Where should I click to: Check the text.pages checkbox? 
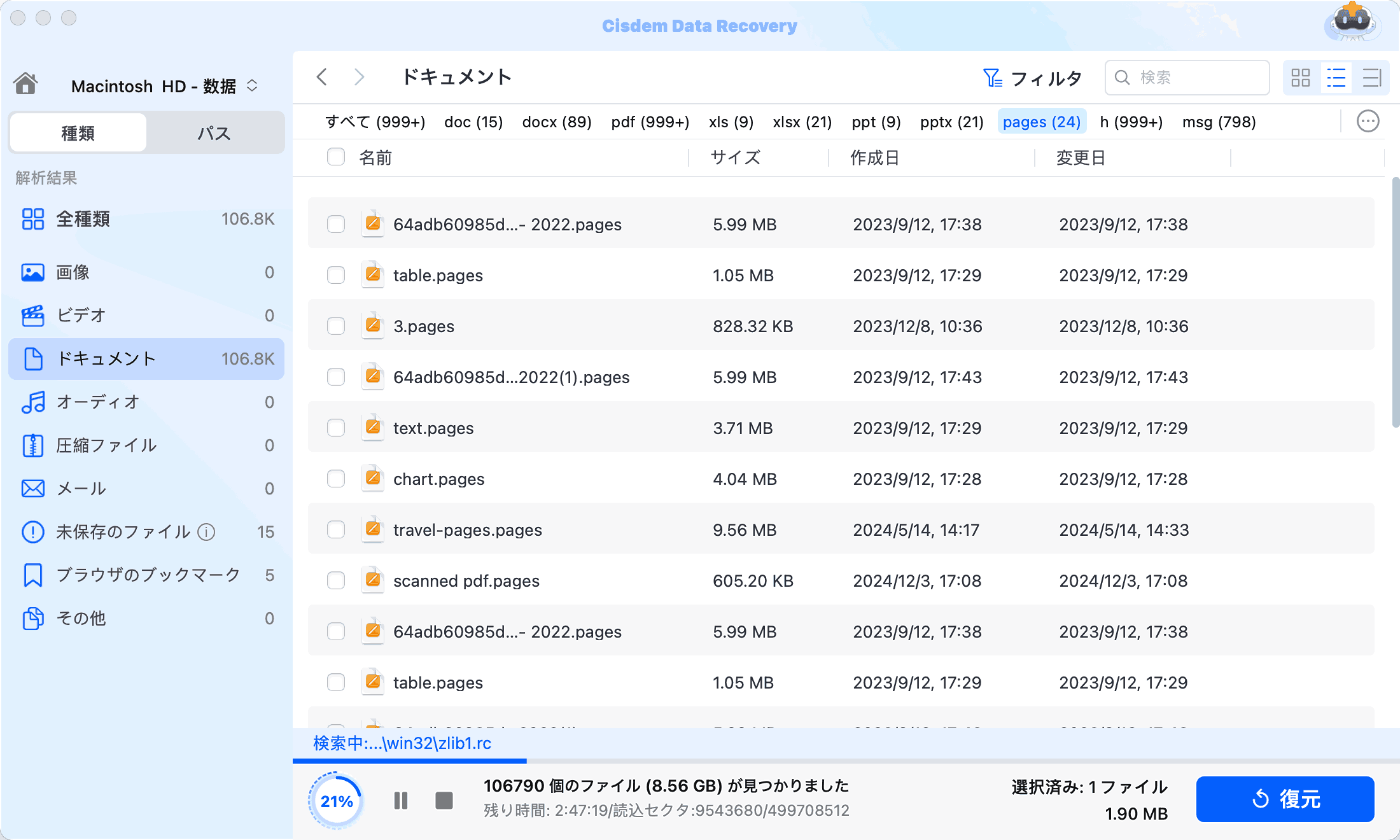(336, 428)
